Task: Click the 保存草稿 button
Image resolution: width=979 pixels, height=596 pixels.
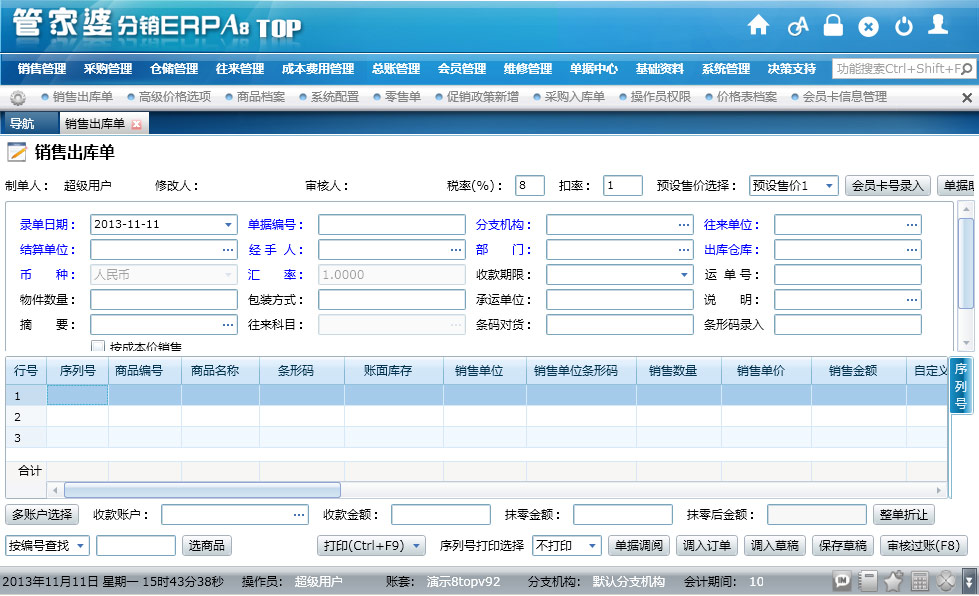Action: (842, 546)
